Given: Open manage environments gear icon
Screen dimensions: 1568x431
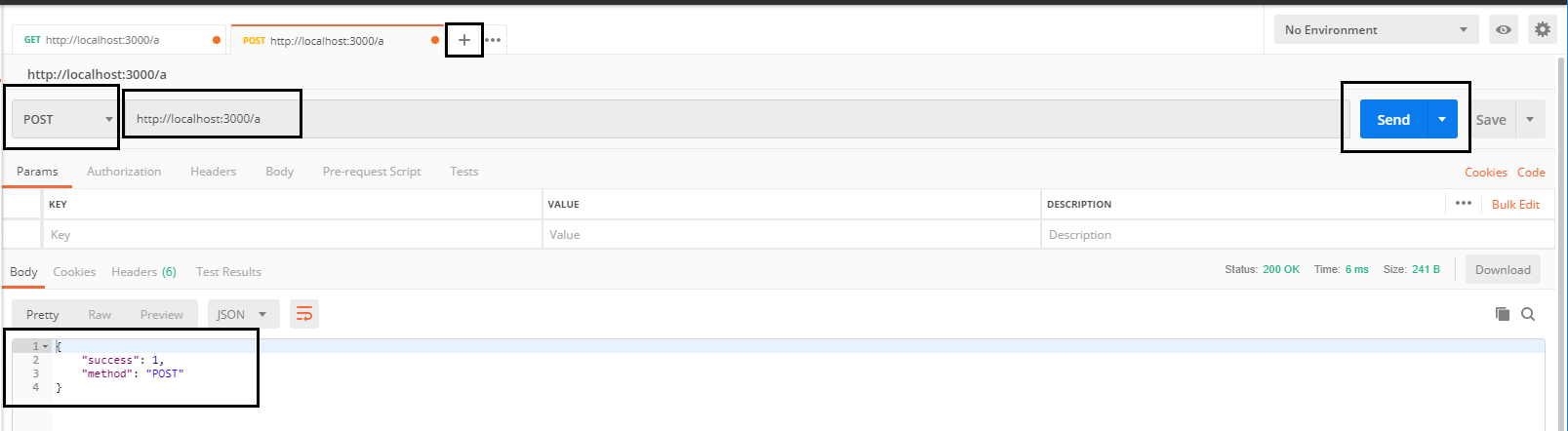Looking at the screenshot, I should (x=1543, y=30).
